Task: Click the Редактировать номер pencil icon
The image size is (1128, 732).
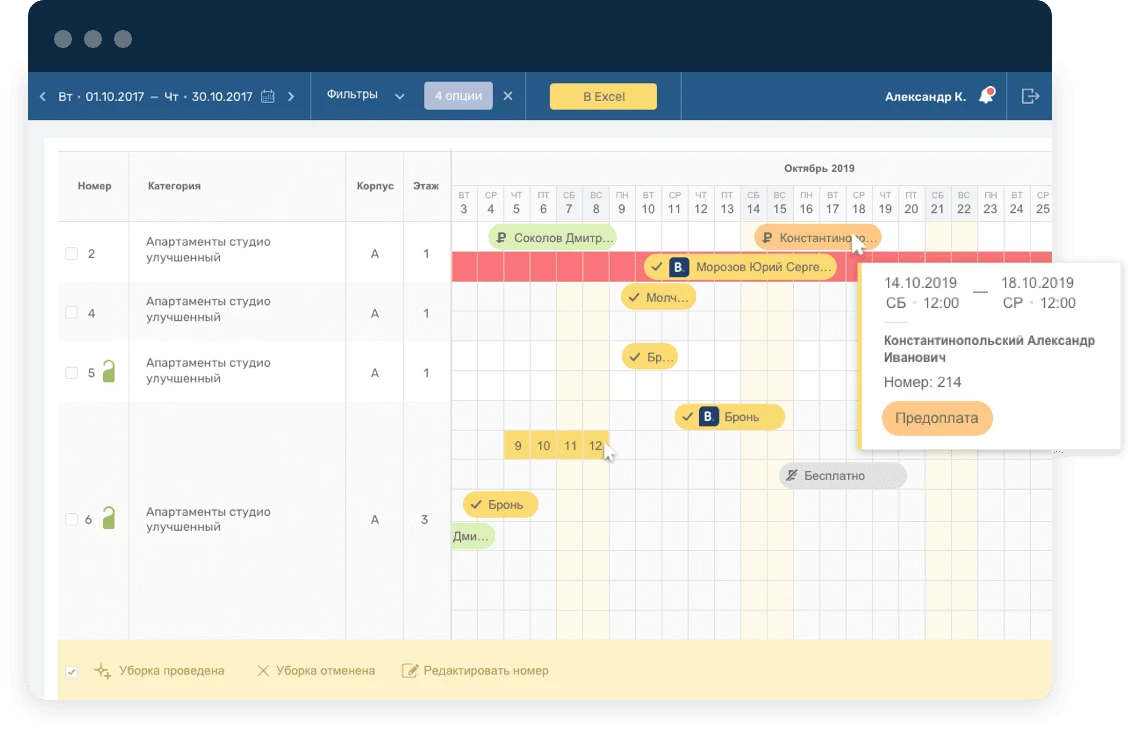Action: (409, 671)
